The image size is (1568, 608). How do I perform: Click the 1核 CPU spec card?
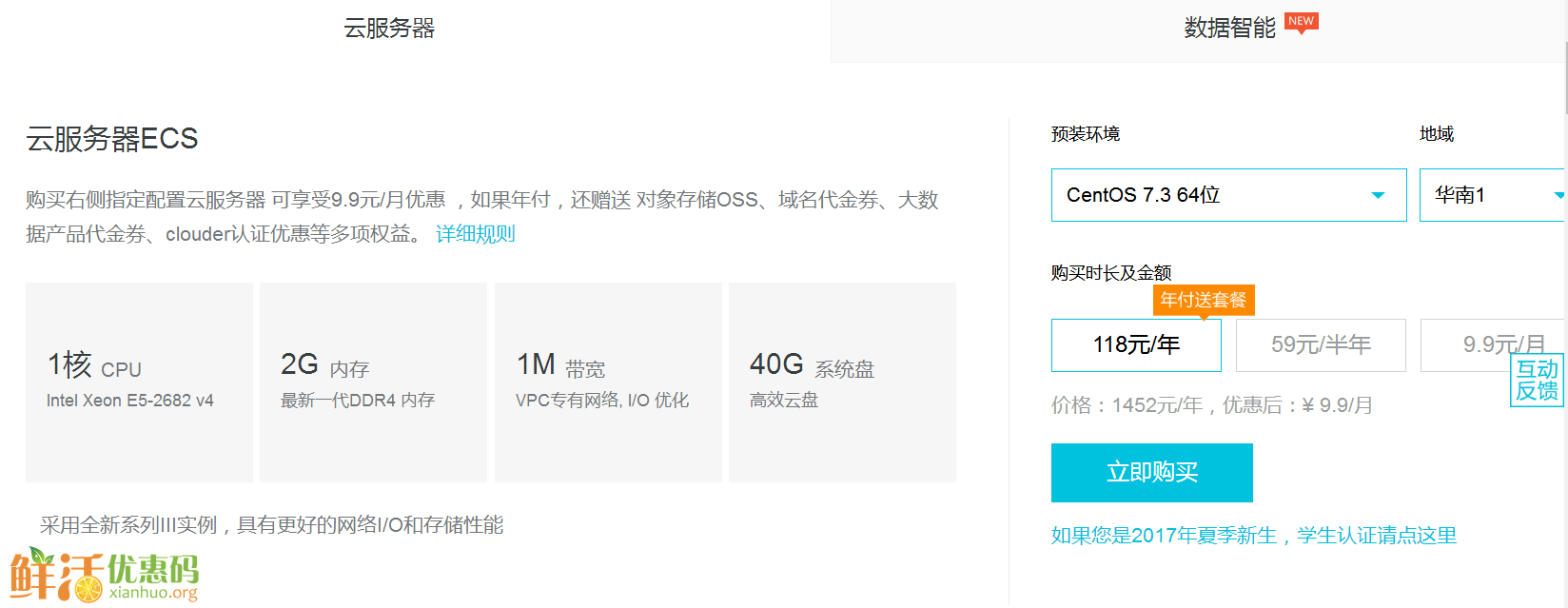coord(139,382)
